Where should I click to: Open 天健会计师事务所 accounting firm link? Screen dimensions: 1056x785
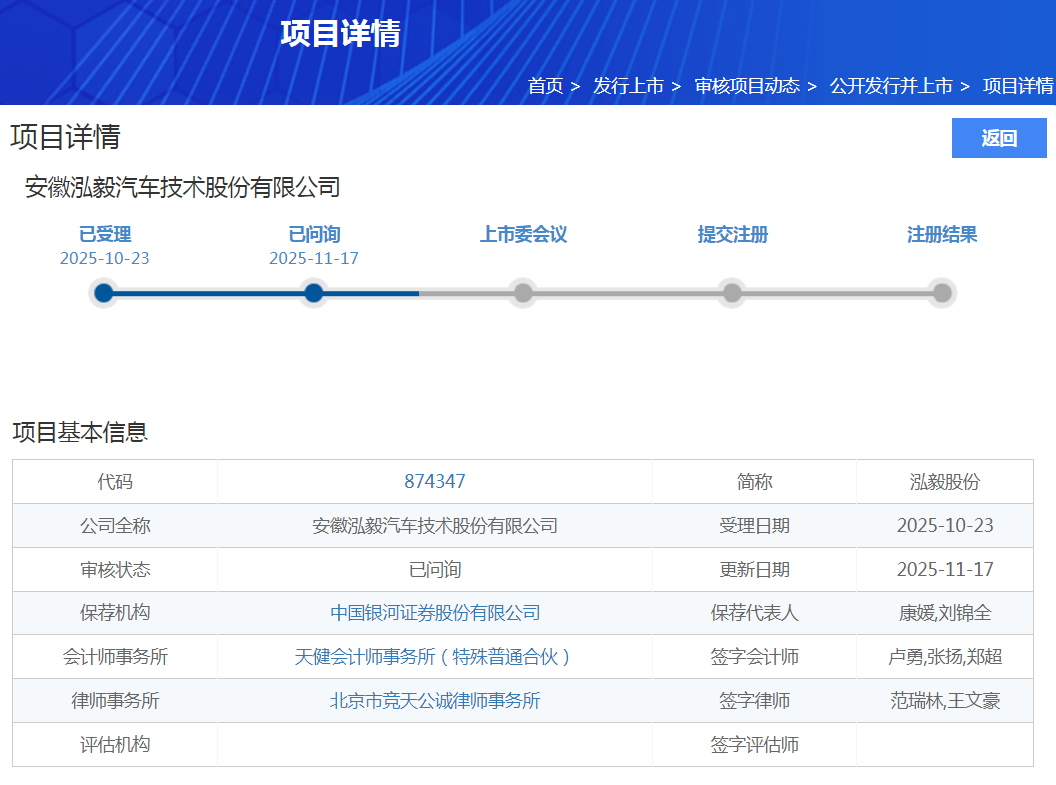click(x=435, y=657)
